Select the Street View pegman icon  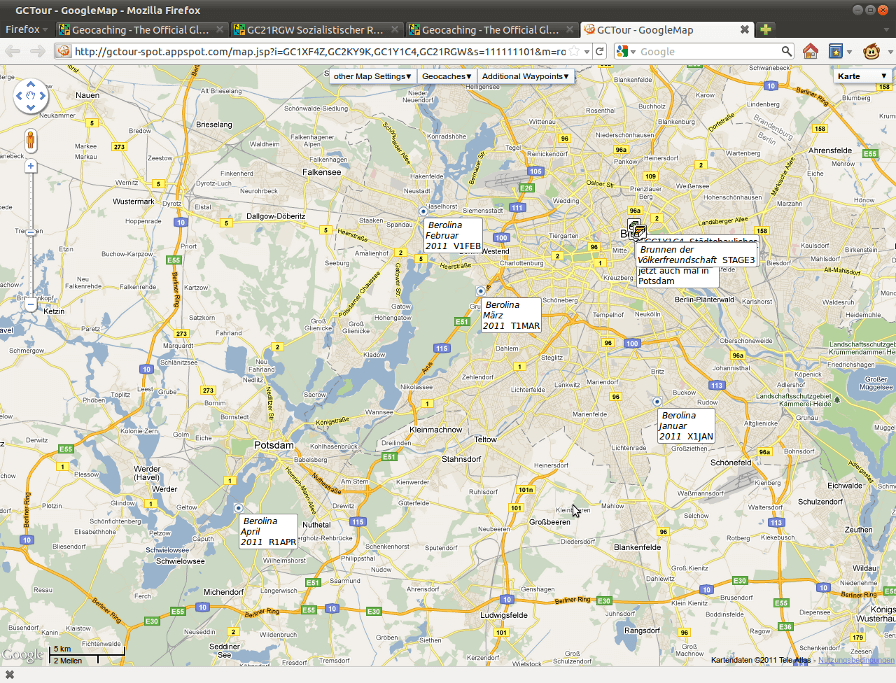31,141
